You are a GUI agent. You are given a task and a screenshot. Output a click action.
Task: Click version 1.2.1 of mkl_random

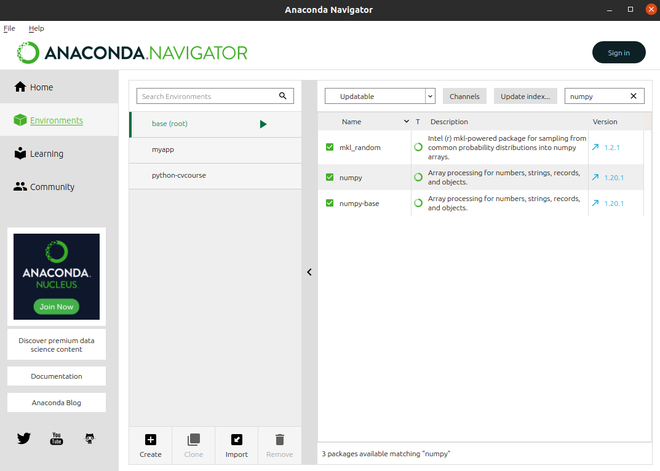click(x=612, y=147)
